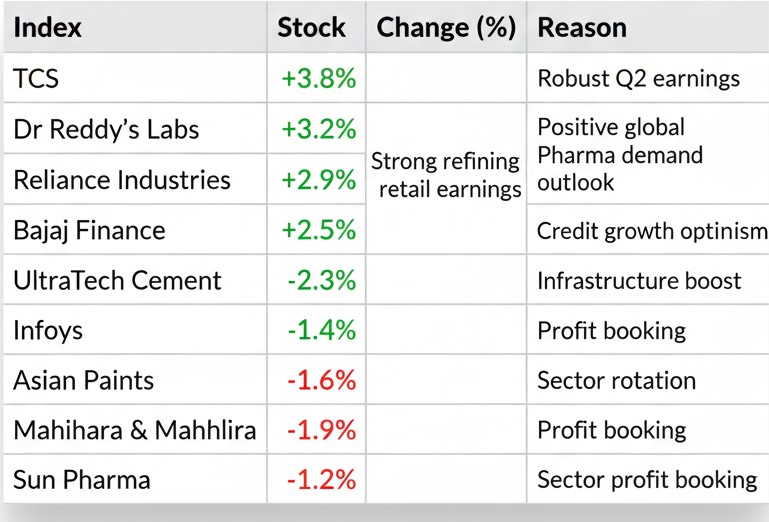Click the Robust Q2 earnings cell
This screenshot has width=769, height=522.
636,78
